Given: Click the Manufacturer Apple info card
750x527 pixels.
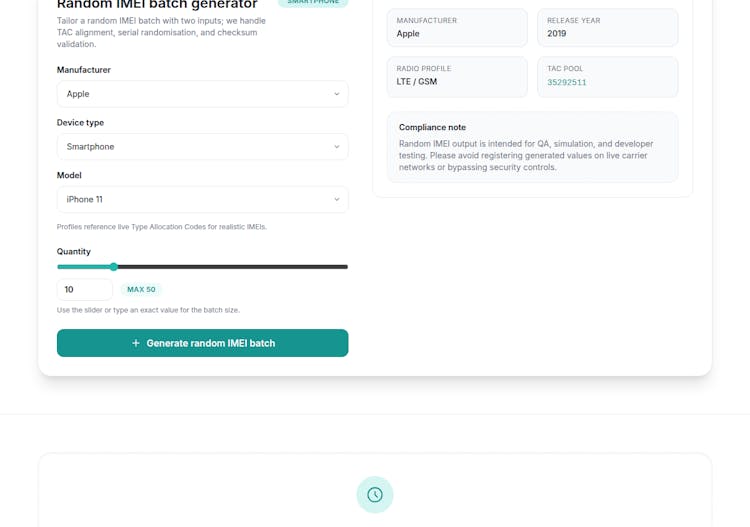Looking at the screenshot, I should [x=457, y=28].
